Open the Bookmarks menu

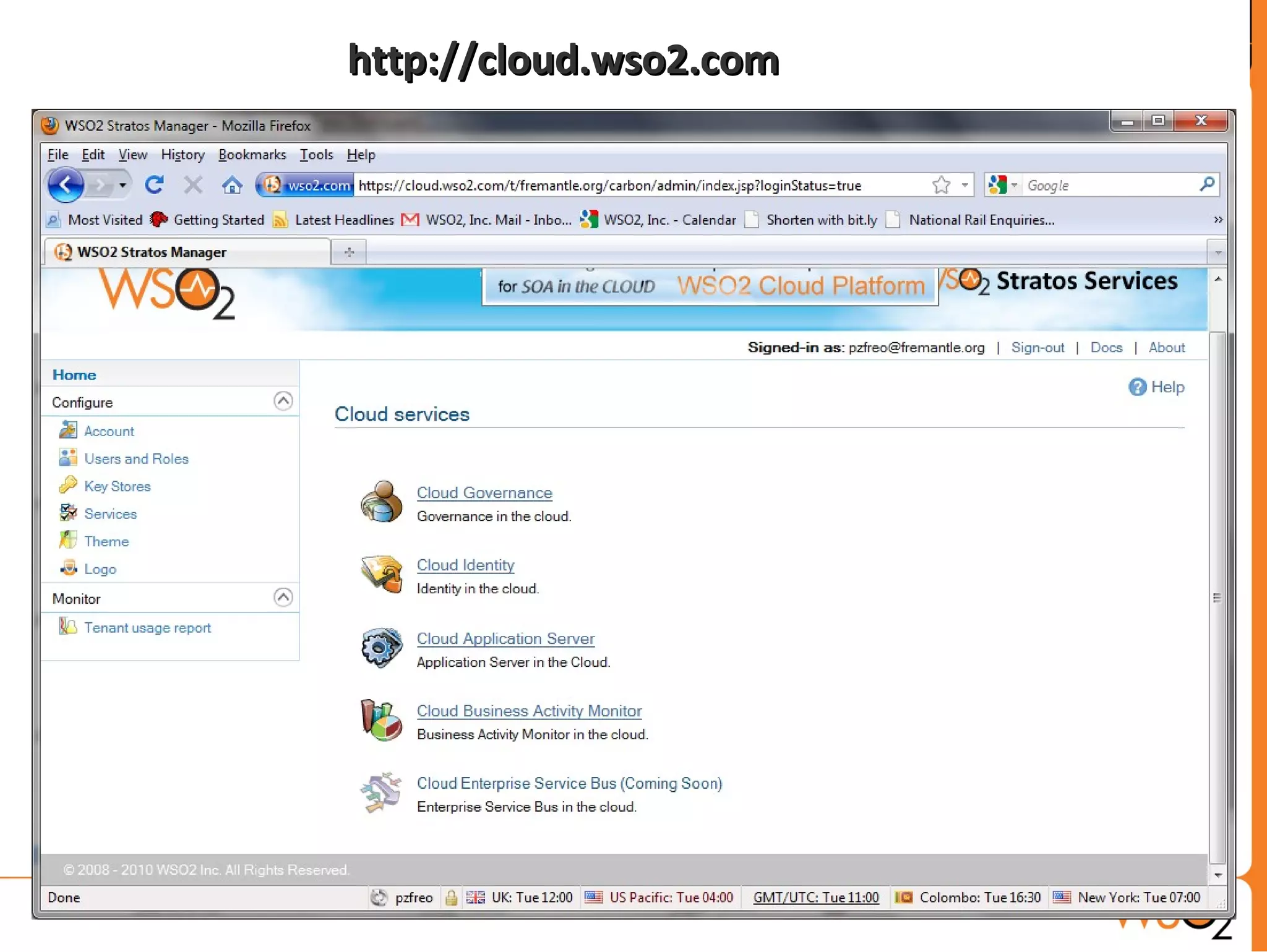click(x=252, y=154)
